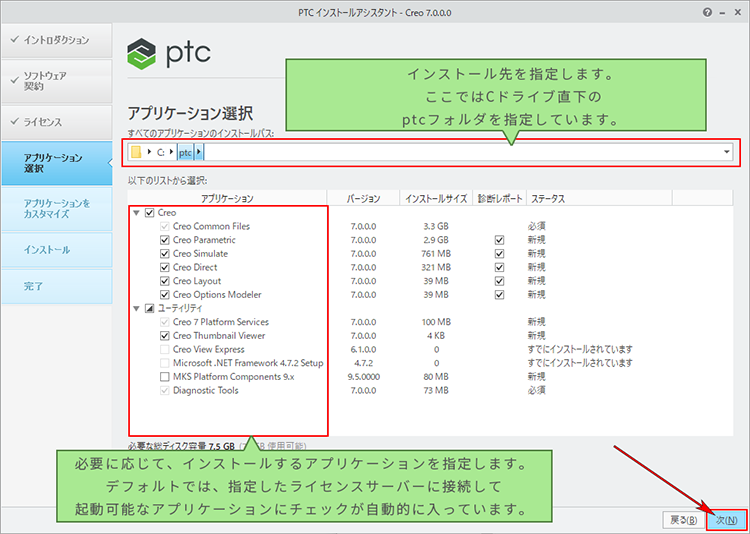Open 完了 step in sidebar
This screenshot has height=534, width=750.
(56, 287)
